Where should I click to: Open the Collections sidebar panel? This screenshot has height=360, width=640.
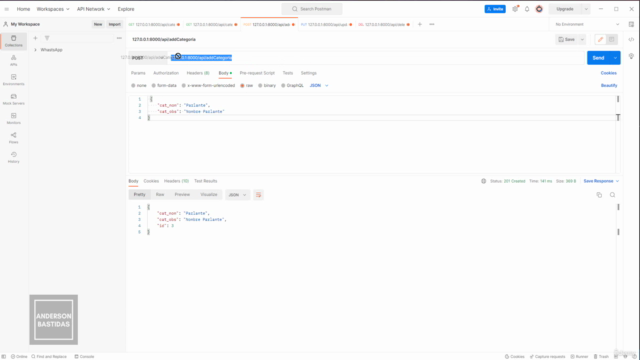coord(13,41)
